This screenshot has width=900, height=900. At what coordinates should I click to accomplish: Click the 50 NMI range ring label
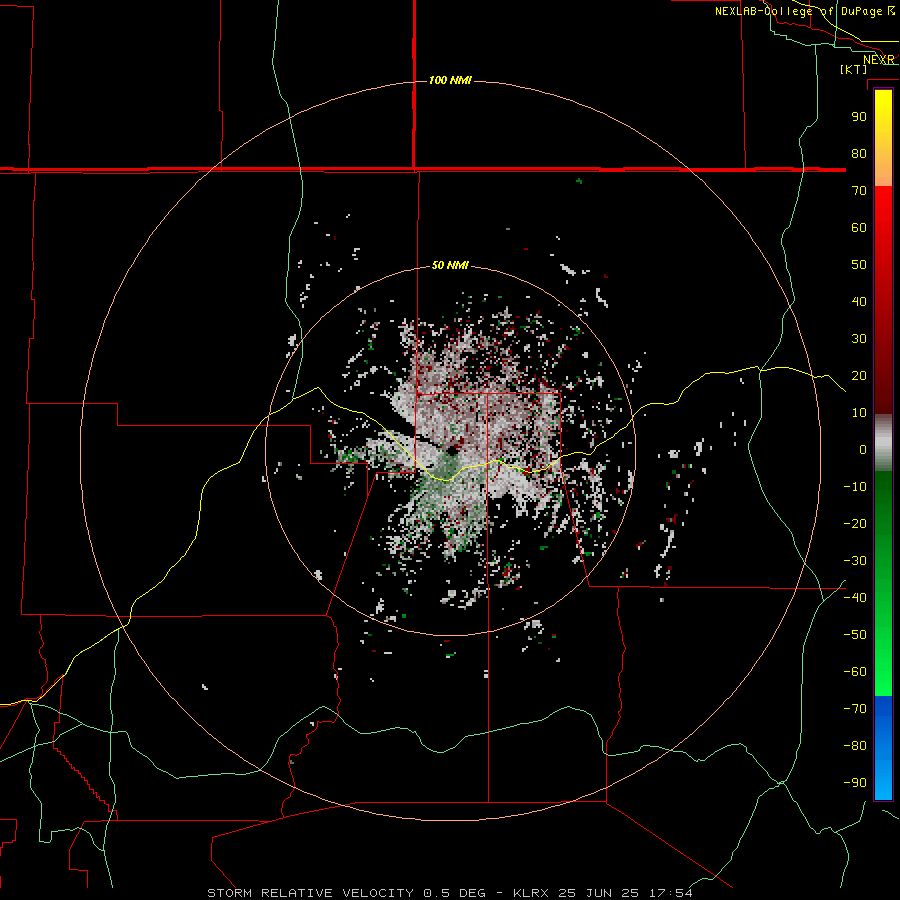pos(450,265)
